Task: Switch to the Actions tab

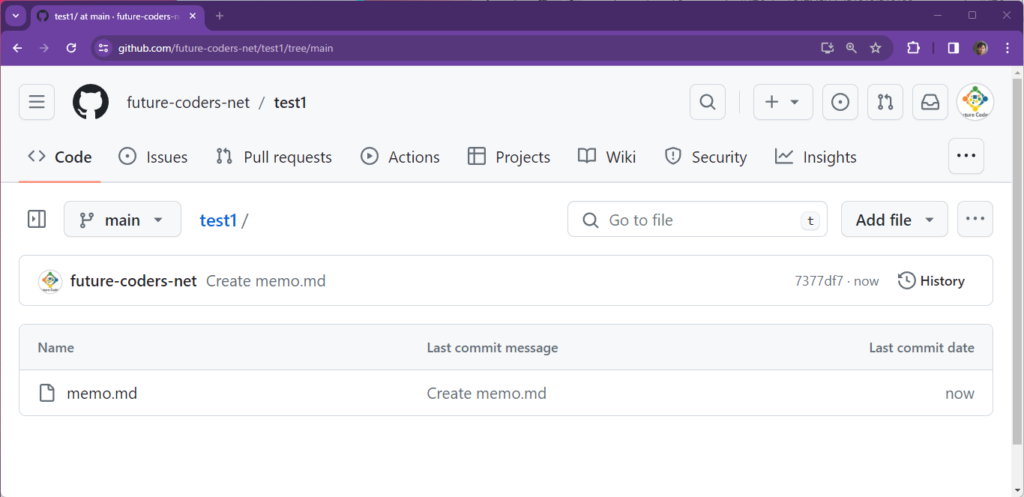Action: point(400,157)
